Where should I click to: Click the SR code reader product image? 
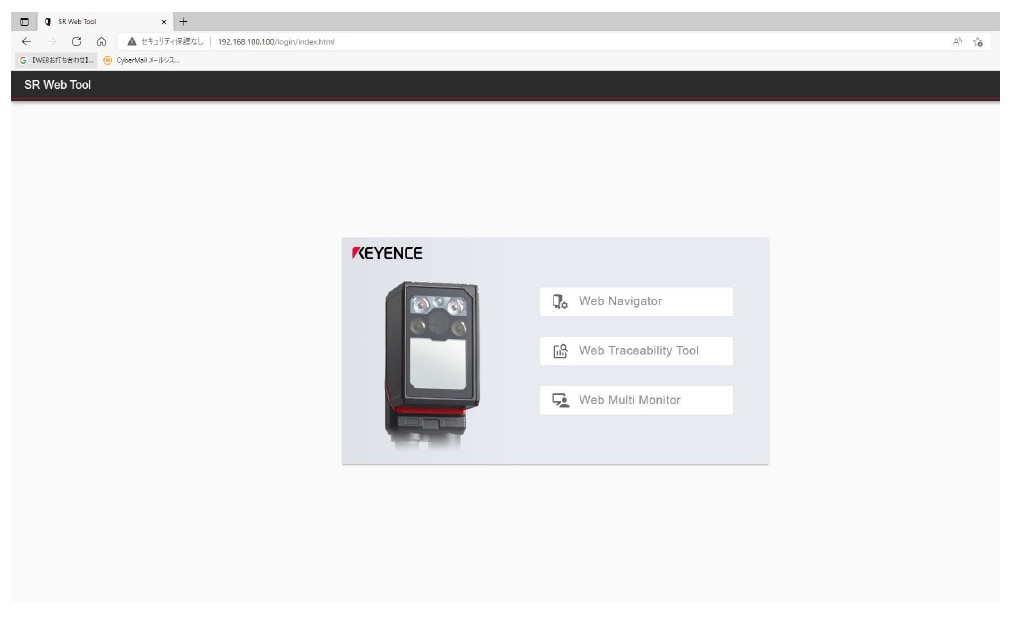pos(432,365)
